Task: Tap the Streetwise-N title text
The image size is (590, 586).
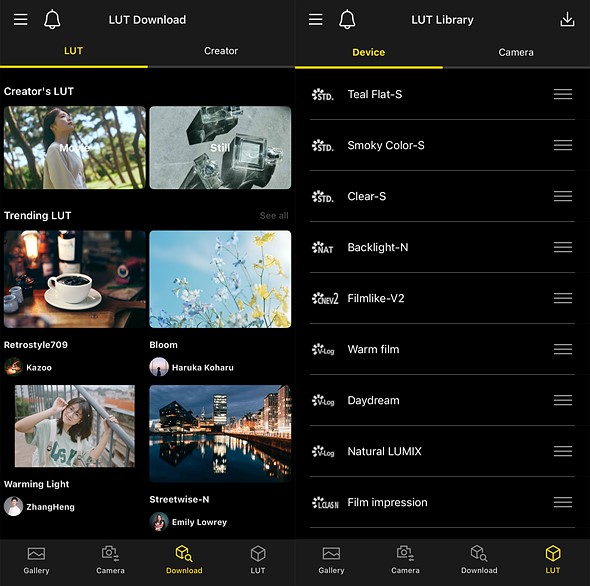Action: point(179,499)
